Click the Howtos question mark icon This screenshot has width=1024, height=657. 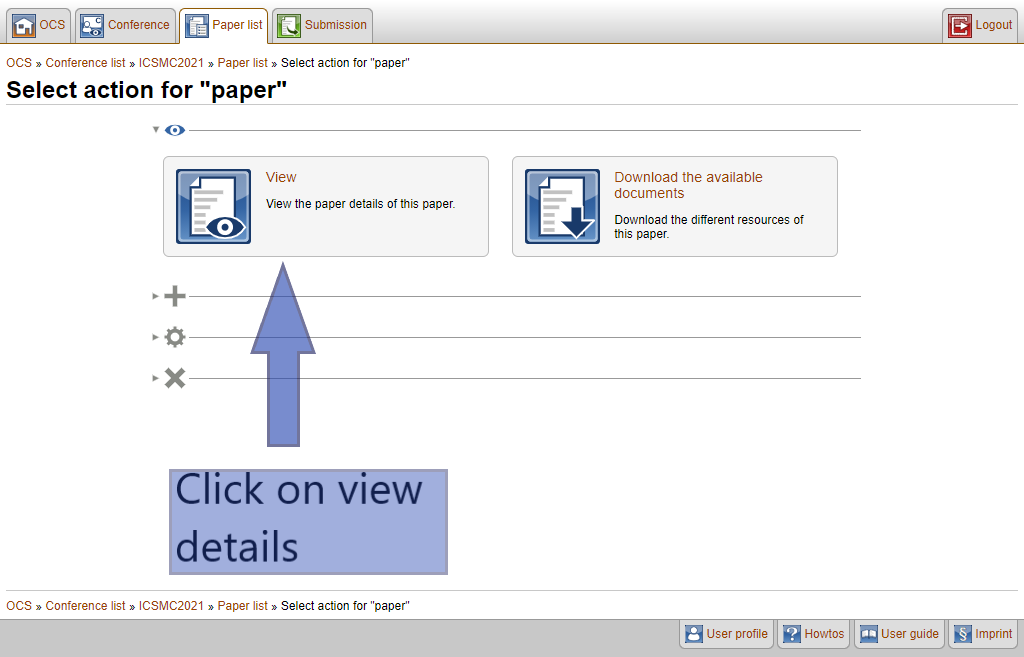791,634
